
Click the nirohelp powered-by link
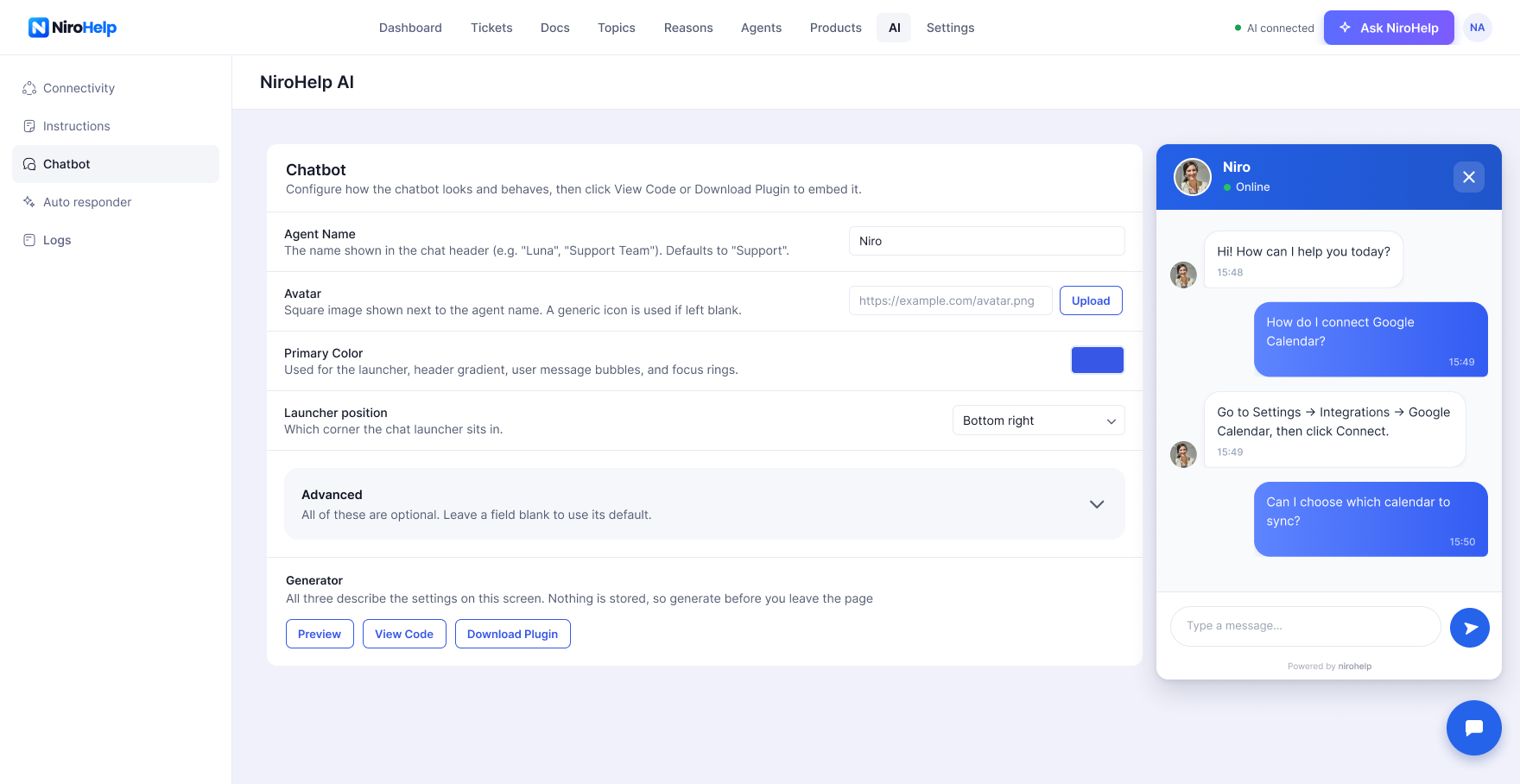(x=1355, y=666)
